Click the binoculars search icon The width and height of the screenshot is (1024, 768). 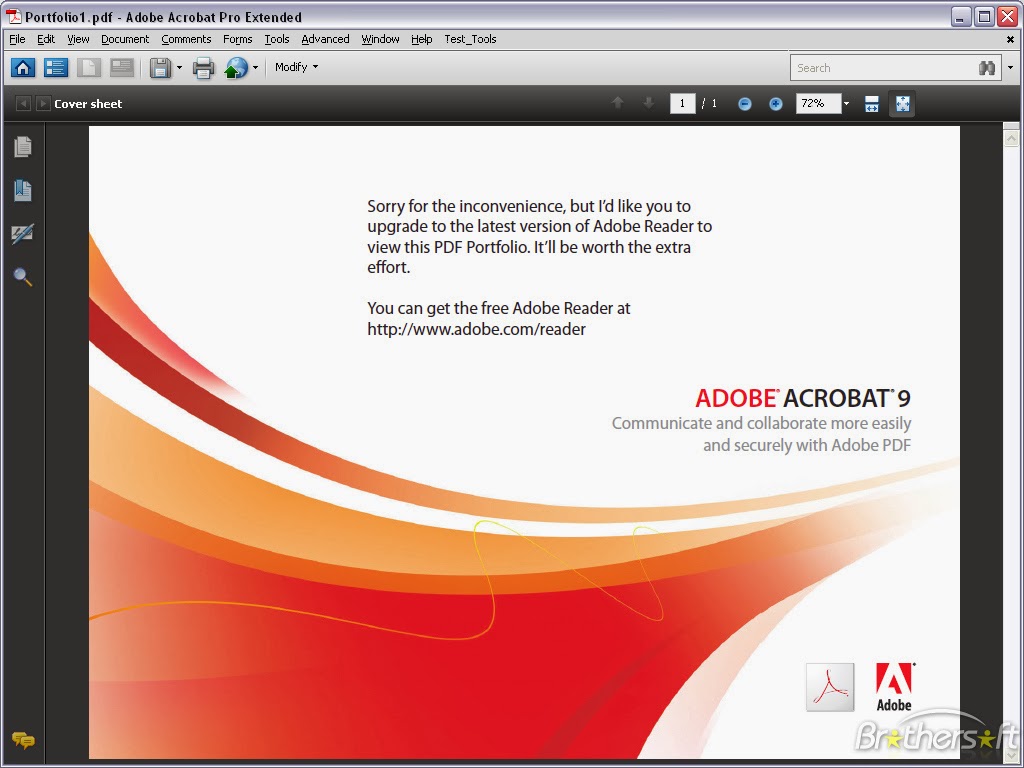click(987, 68)
